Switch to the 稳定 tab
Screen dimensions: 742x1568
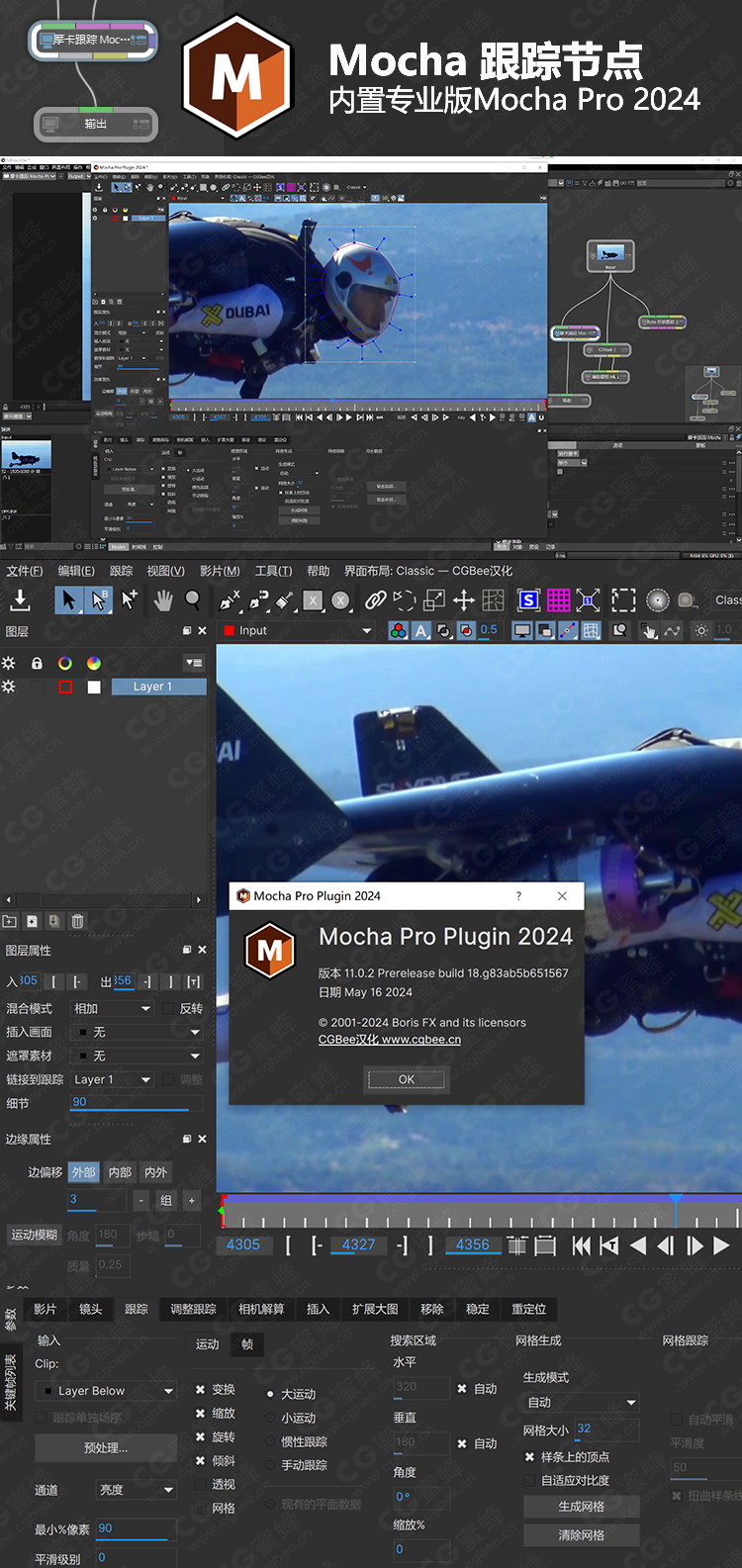[478, 1309]
